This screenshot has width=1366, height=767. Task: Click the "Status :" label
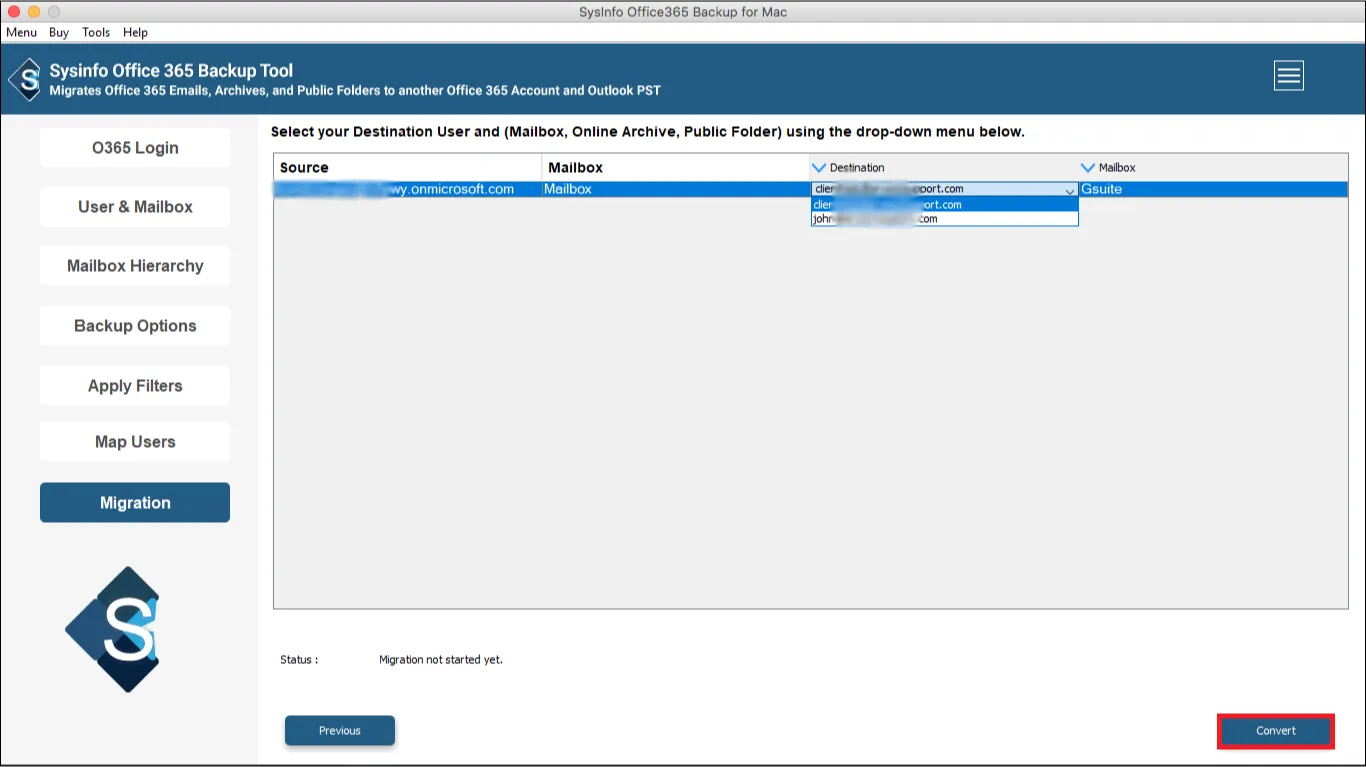pos(299,660)
